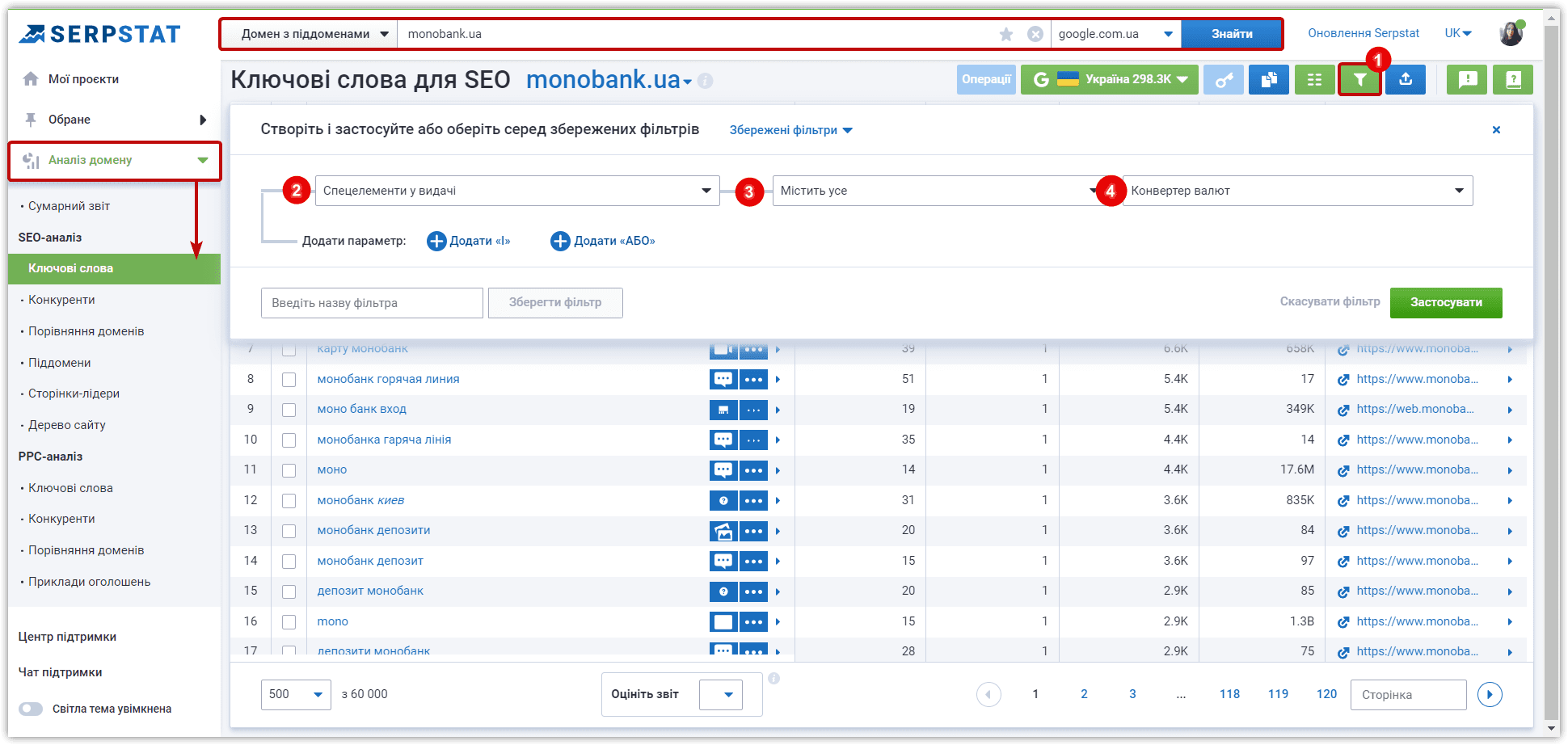Select the checkbox for 'монобанка гаряча лінія'
This screenshot has width=1568, height=745.
point(289,440)
